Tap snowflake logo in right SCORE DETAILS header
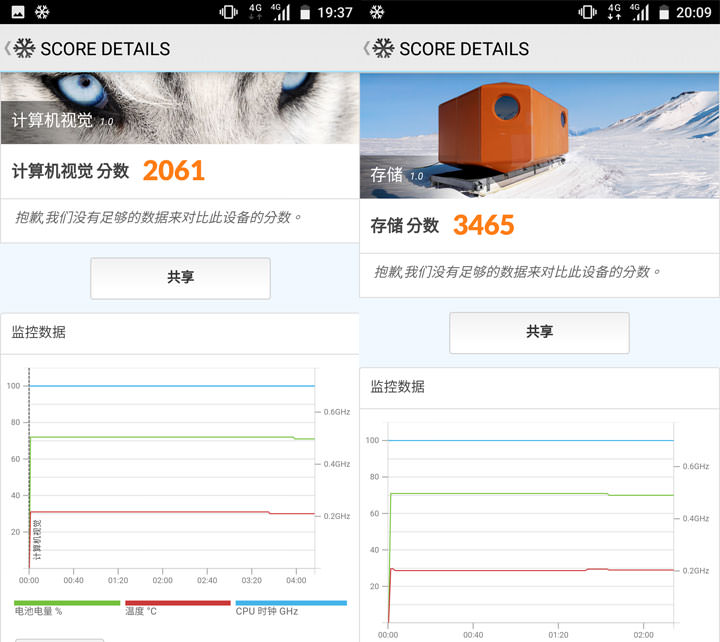This screenshot has height=642, width=720. [384, 48]
